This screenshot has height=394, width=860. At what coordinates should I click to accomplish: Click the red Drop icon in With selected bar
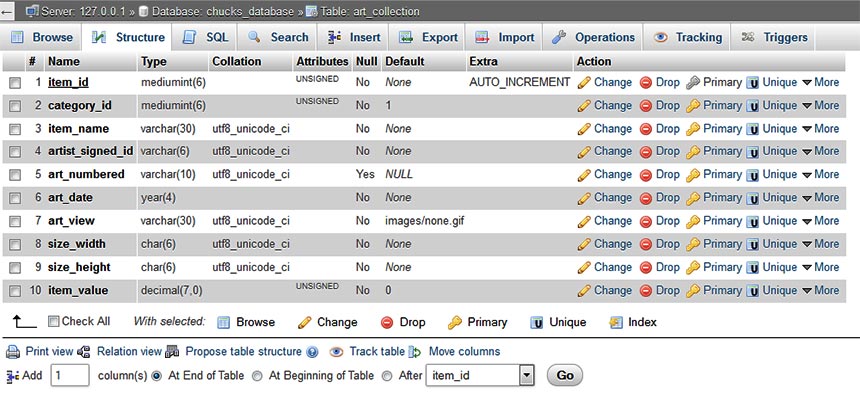click(x=387, y=323)
